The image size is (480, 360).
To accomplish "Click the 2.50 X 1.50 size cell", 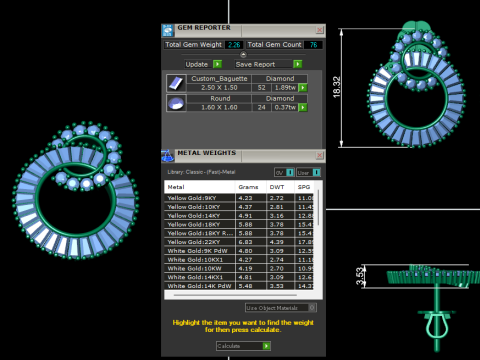I will 219,88.
